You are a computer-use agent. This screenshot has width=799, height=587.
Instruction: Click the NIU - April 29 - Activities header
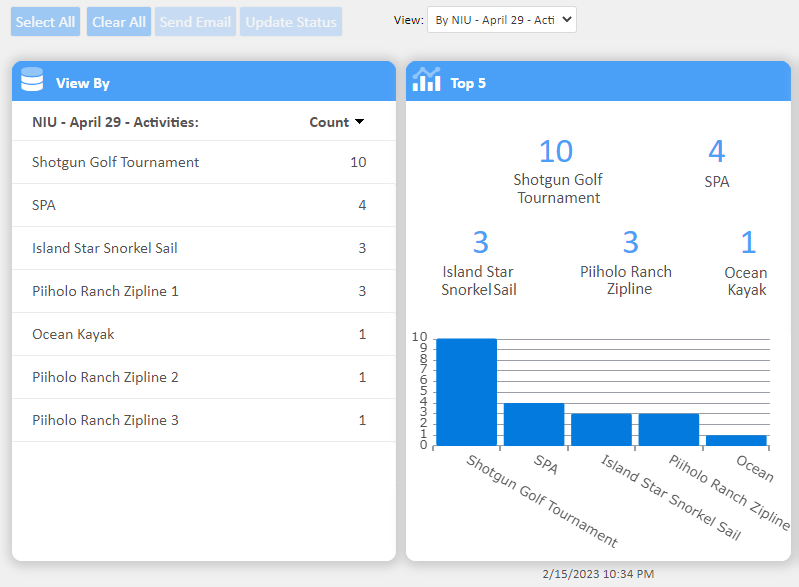tap(115, 122)
